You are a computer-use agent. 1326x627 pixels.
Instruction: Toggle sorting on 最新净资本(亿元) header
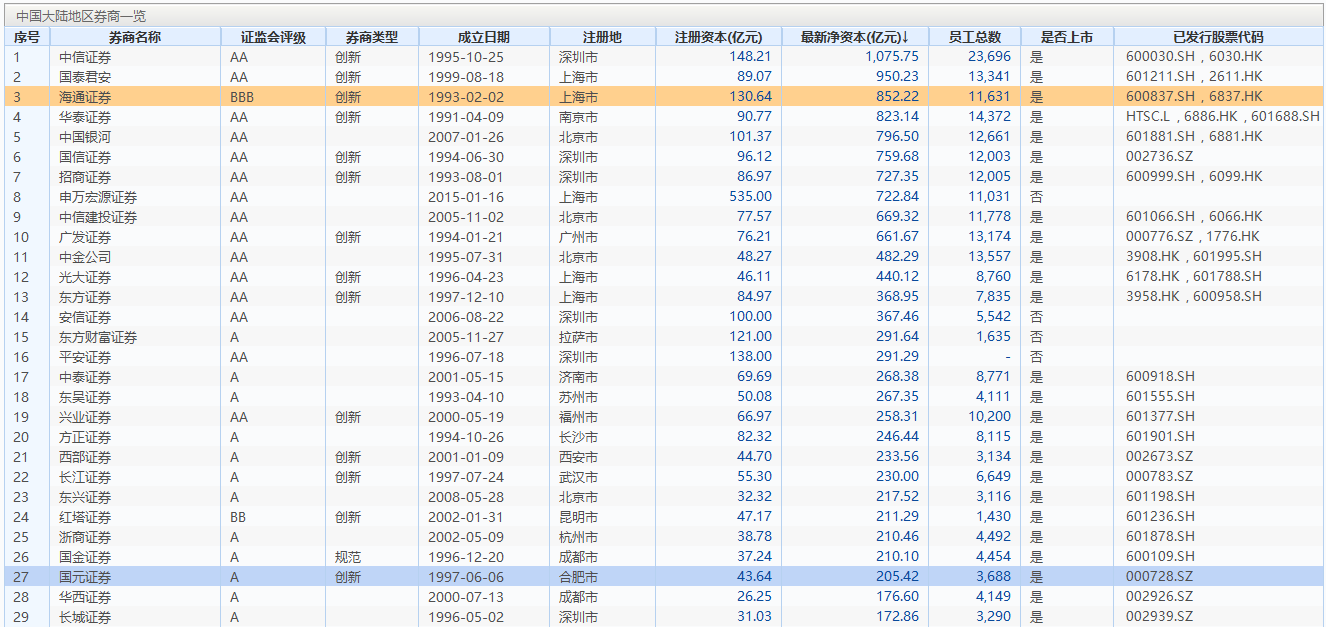tap(854, 37)
